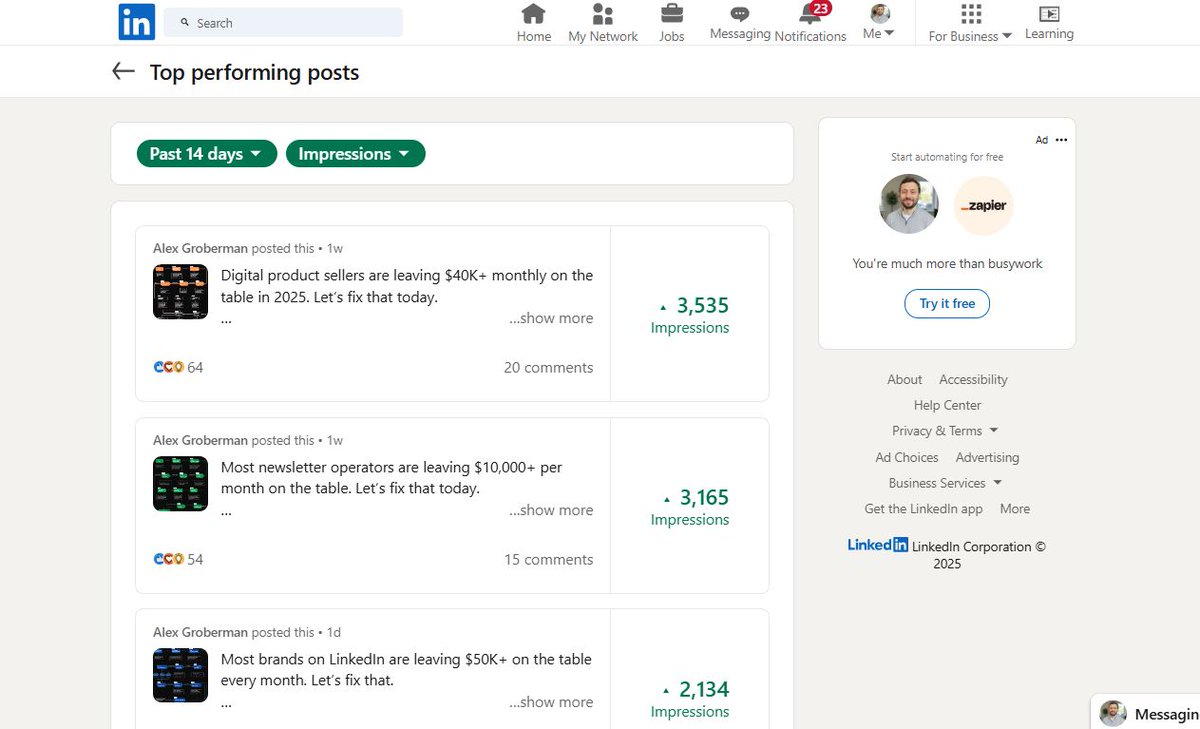Select the Messaging nav label
Image resolution: width=1200 pixels, height=729 pixels.
pos(740,34)
